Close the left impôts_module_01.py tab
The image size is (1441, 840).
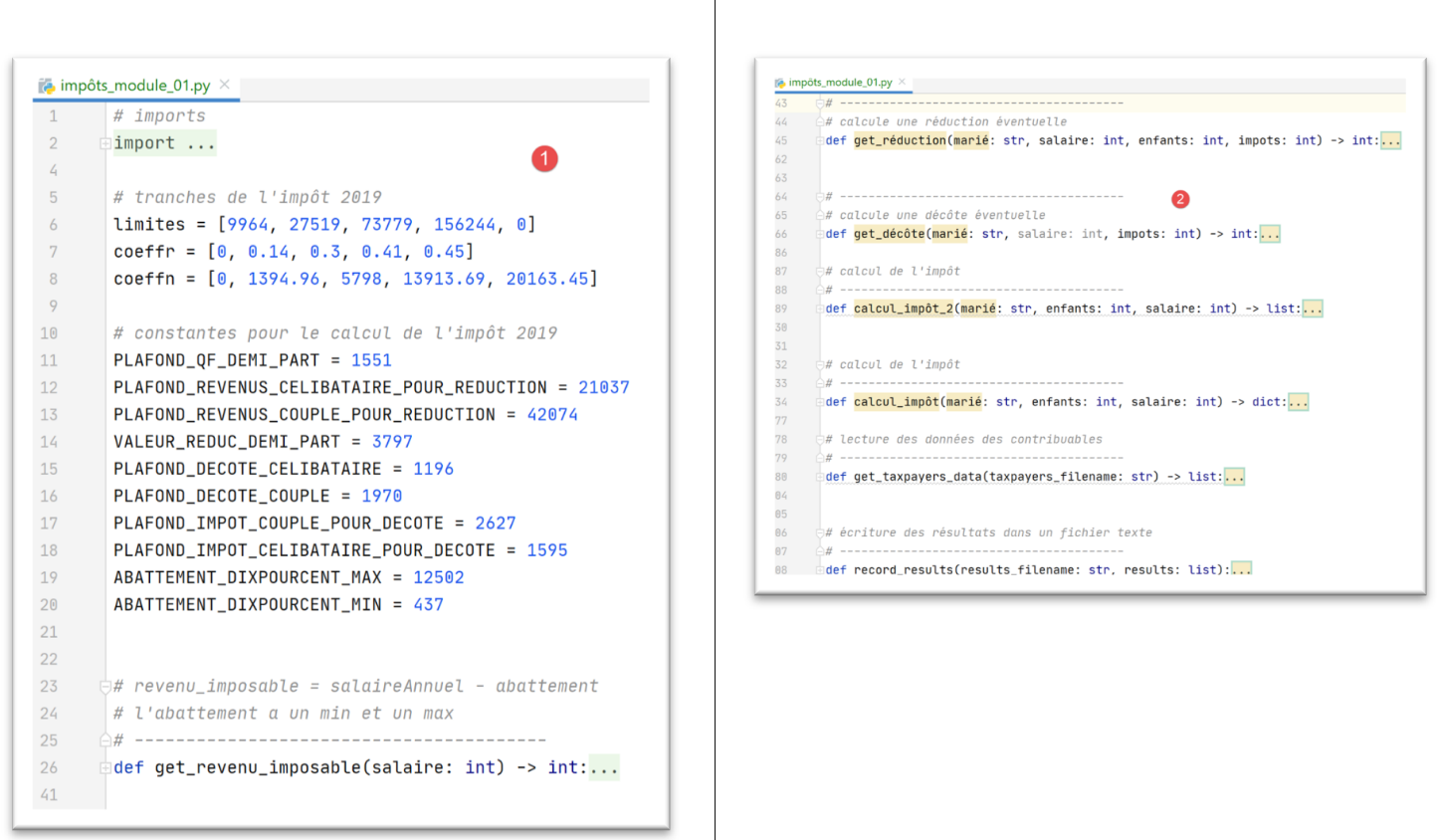tap(225, 85)
